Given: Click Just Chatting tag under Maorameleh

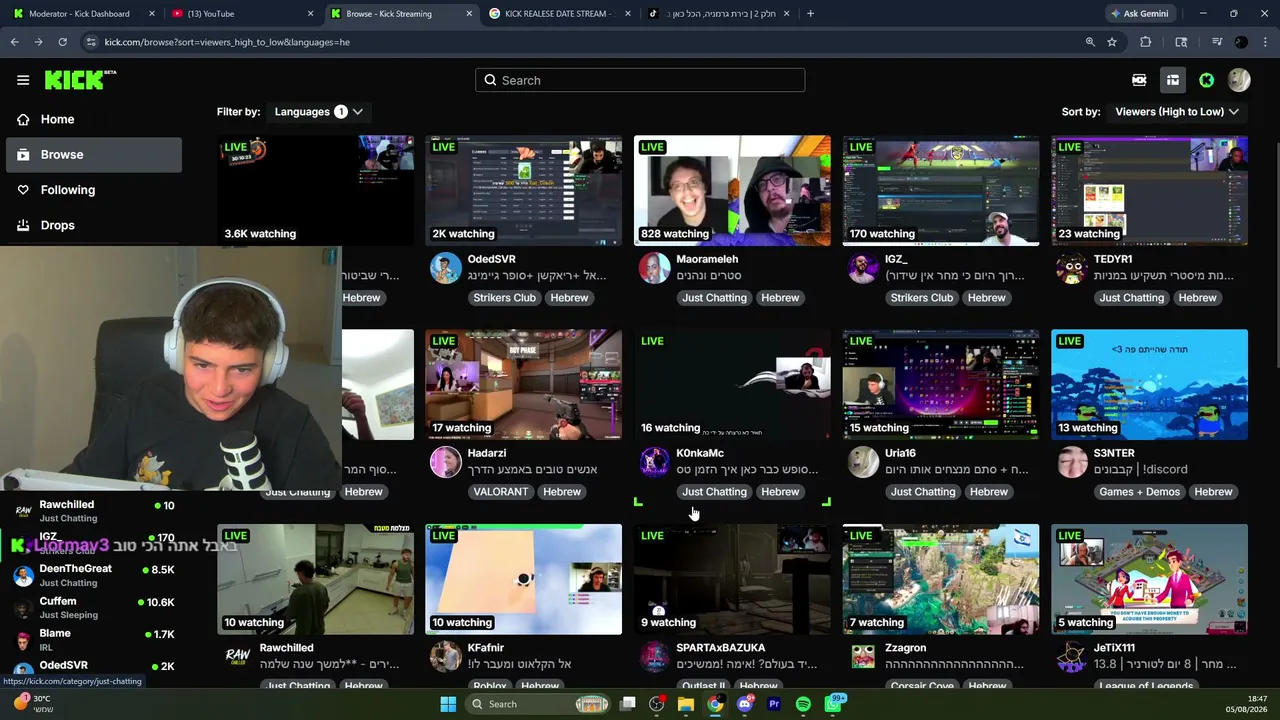Looking at the screenshot, I should (714, 298).
